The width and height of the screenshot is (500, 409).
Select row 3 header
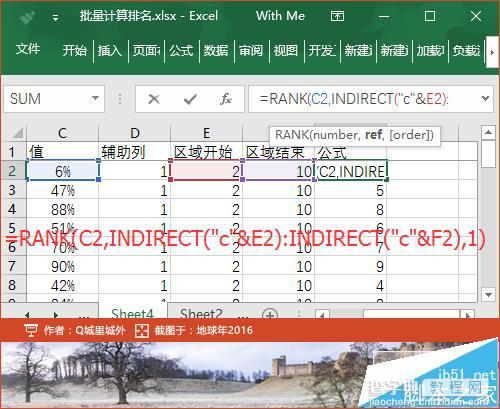click(x=12, y=190)
